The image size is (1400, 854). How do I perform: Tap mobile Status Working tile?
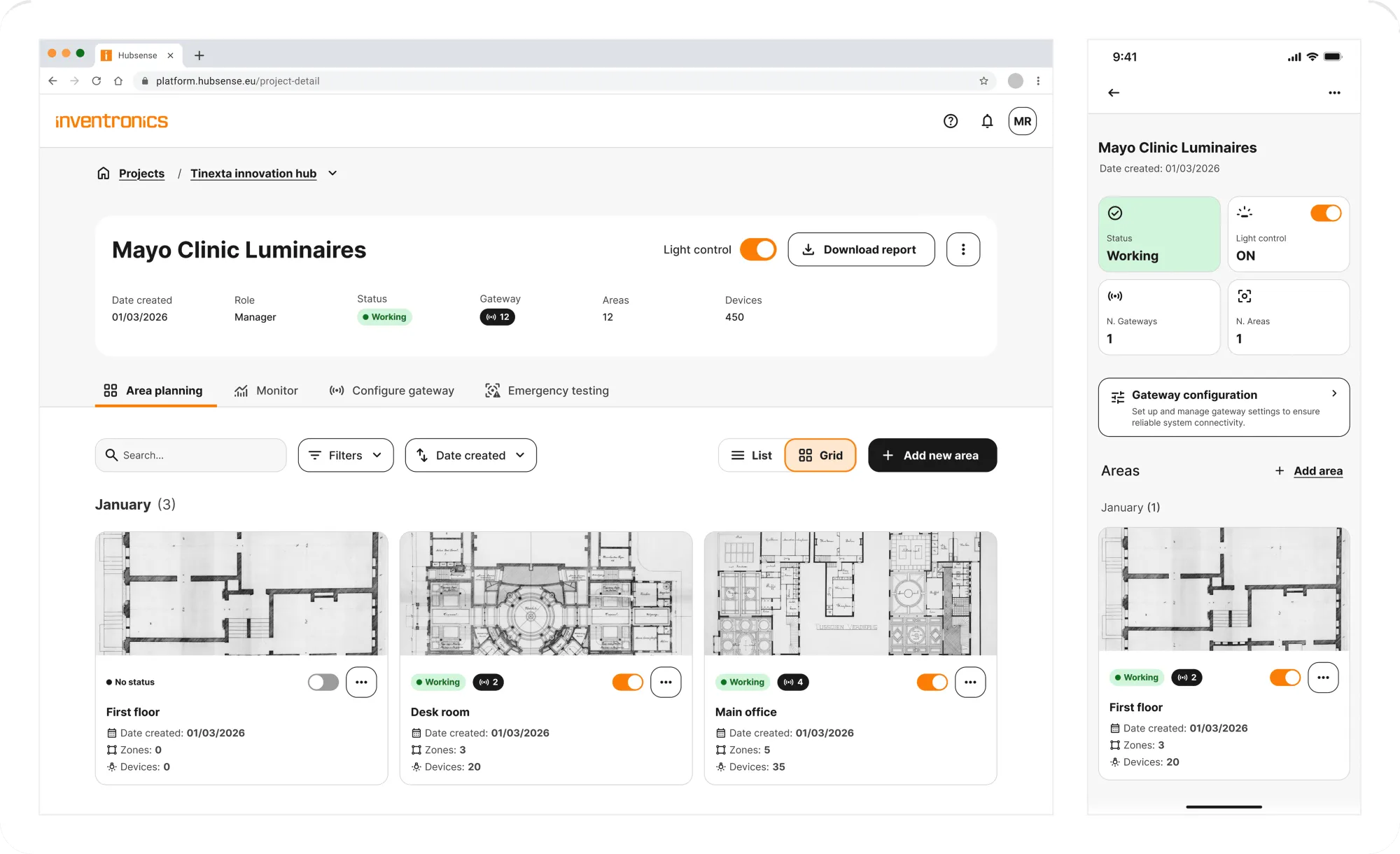1159,234
